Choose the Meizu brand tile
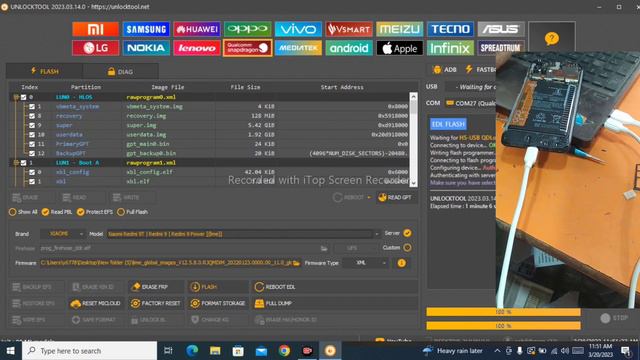640x360 pixels. tap(400, 29)
